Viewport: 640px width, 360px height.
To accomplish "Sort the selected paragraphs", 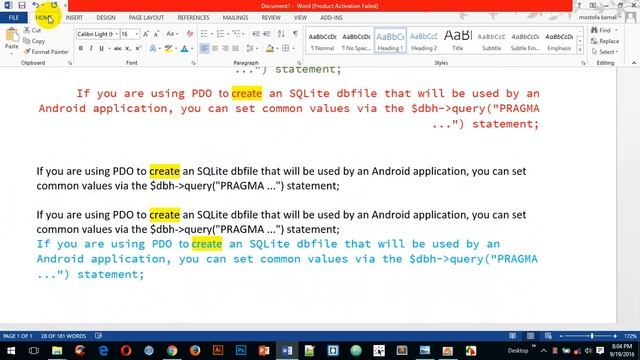I will pyautogui.click(x=281, y=34).
